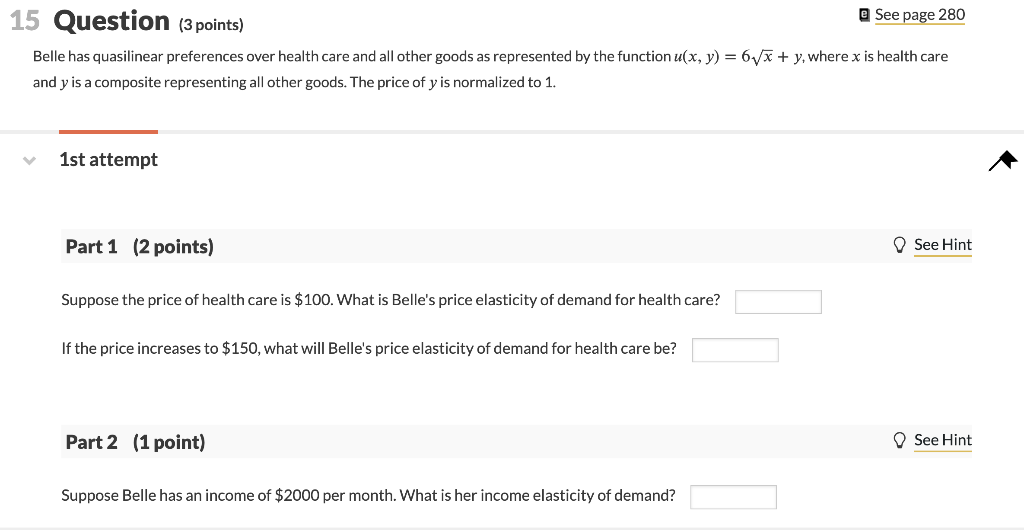Viewport: 1024px width, 531px height.
Task: Click the orange indicator bar above 1st attempt
Action: pyautogui.click(x=108, y=132)
